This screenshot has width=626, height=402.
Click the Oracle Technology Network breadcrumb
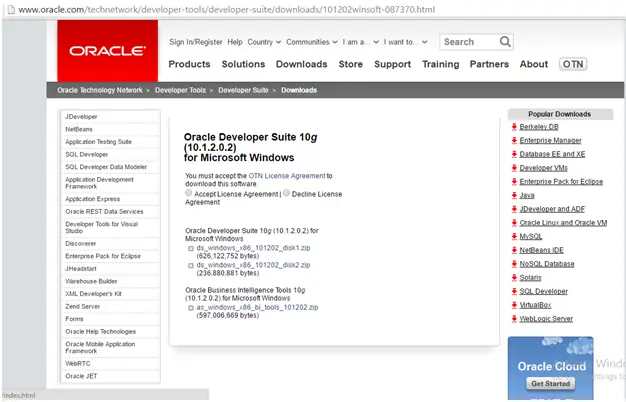point(100,90)
